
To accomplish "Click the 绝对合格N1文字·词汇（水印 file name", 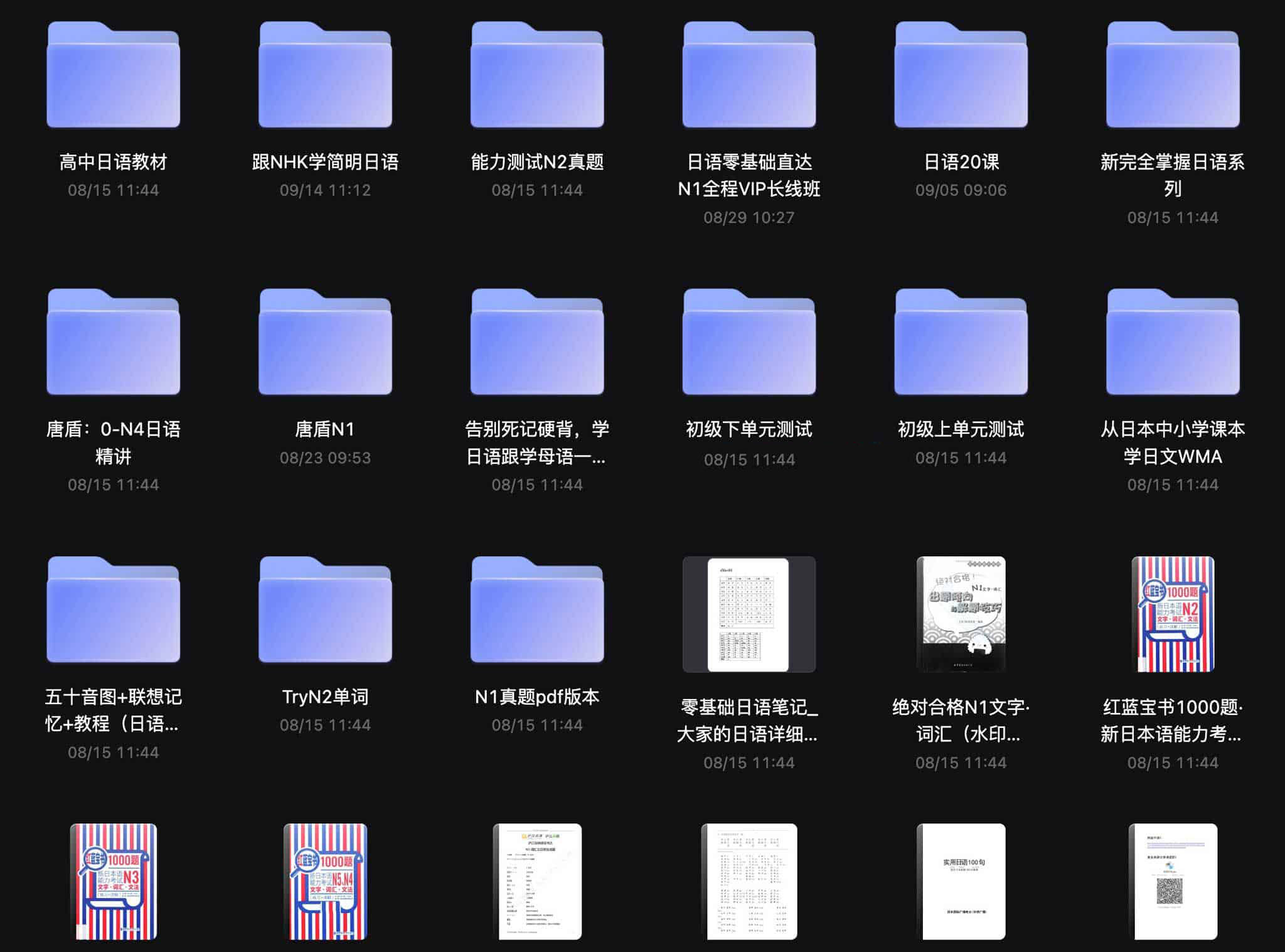I will [961, 721].
